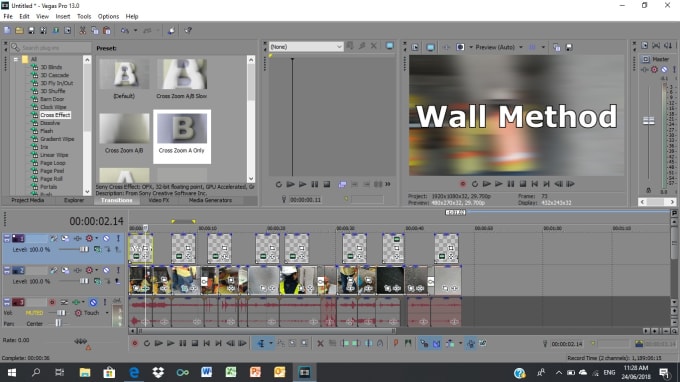
Task: Solo video track 1
Action: pyautogui.click(x=118, y=238)
